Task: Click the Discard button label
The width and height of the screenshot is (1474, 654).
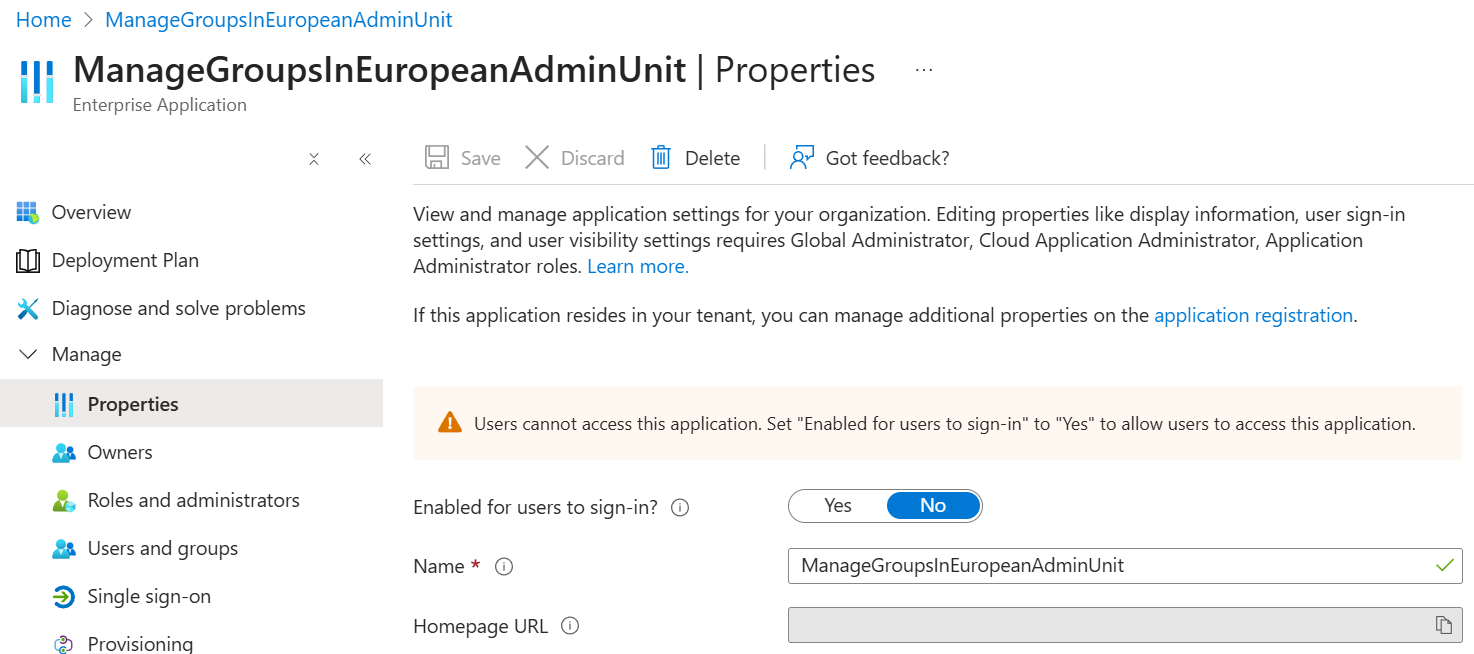Action: (x=592, y=158)
